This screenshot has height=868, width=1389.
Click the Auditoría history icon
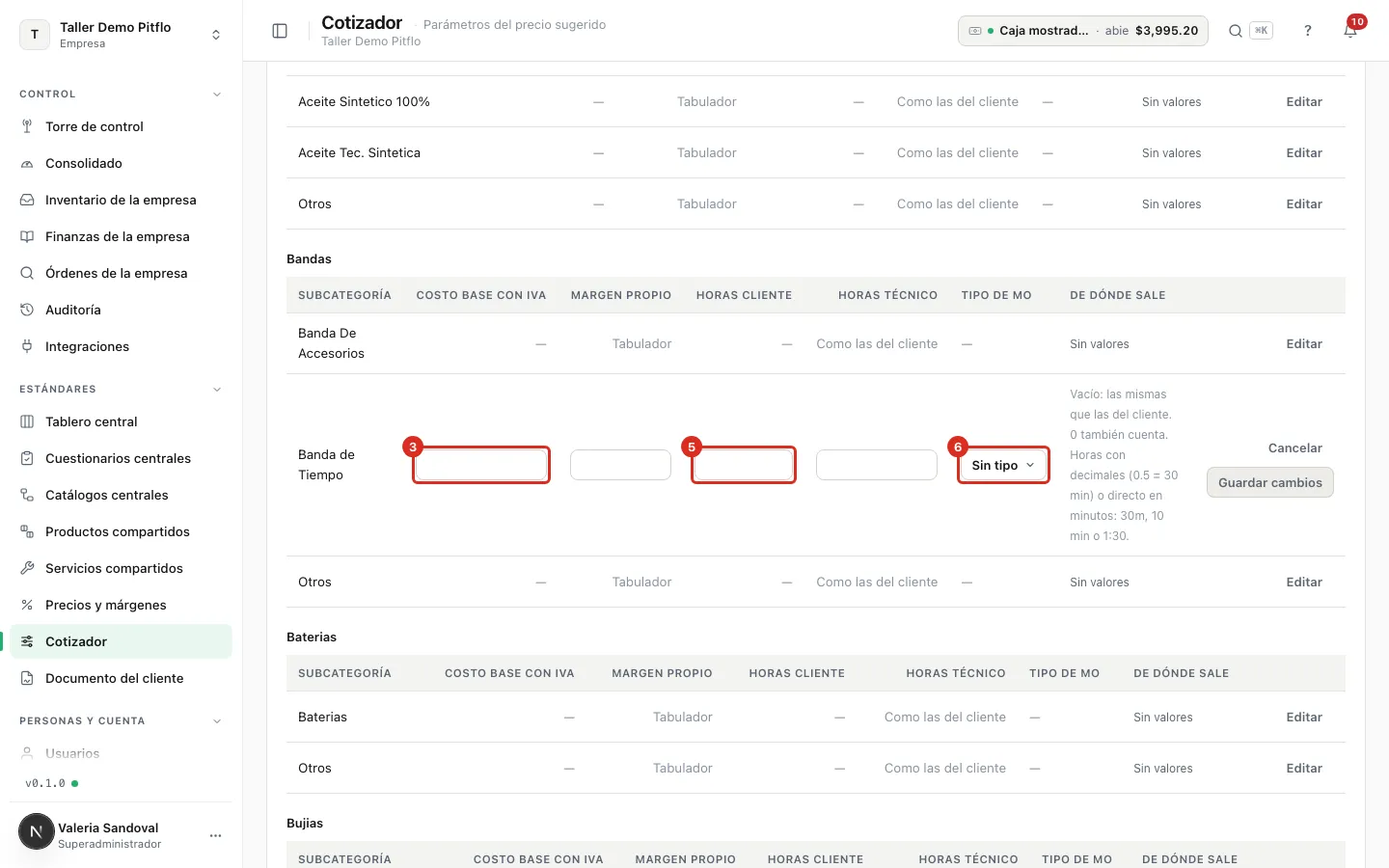tap(27, 310)
